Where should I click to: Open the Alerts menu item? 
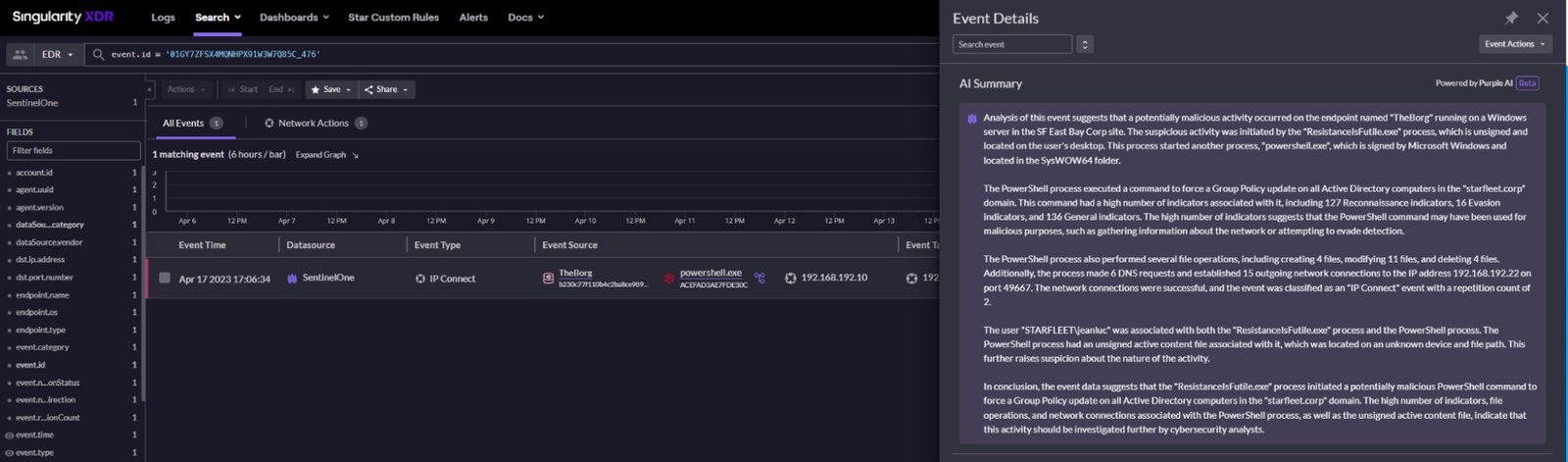473,18
